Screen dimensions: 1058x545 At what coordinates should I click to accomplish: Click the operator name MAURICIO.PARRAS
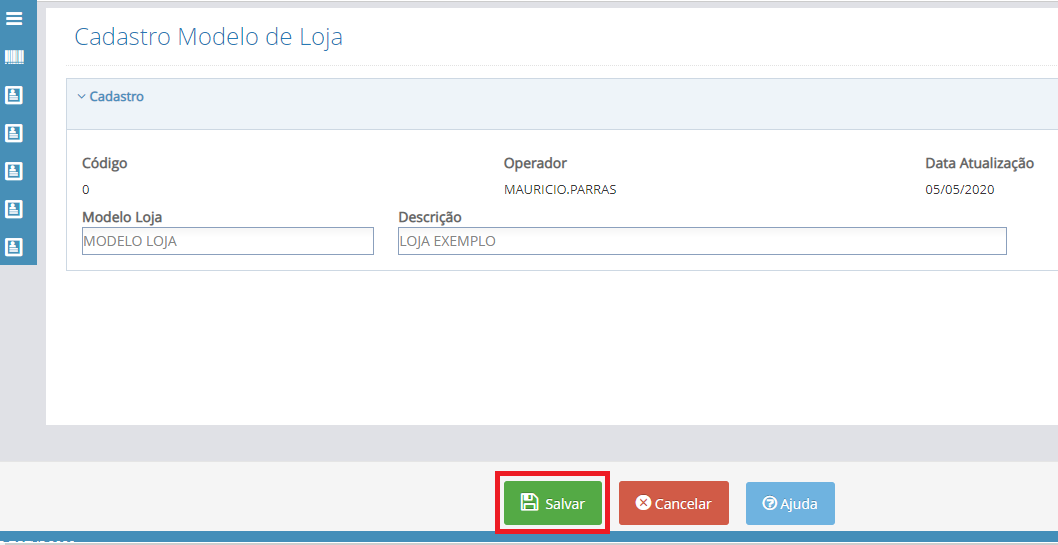(560, 190)
